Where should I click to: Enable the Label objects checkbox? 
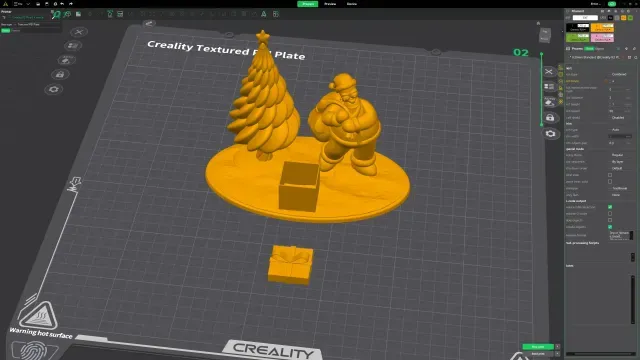click(610, 220)
